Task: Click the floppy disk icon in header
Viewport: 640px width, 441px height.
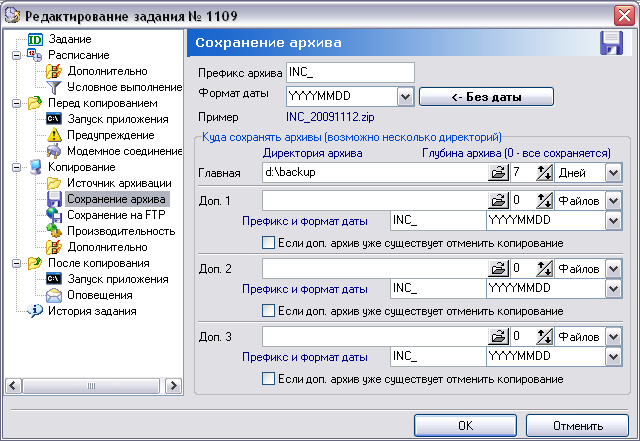Action: [x=612, y=43]
